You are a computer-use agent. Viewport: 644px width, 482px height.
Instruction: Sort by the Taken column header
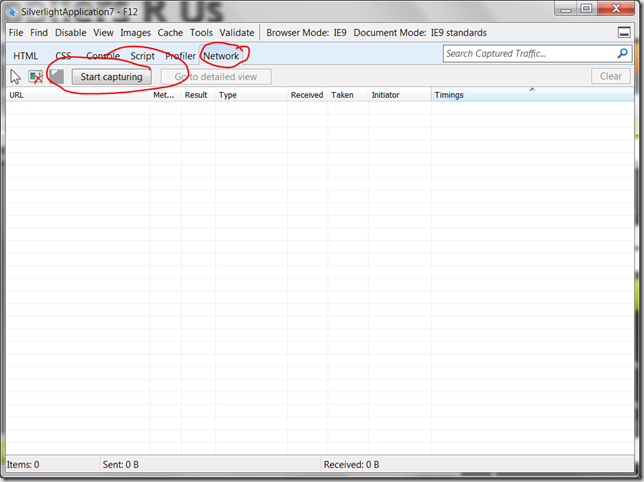[348, 95]
